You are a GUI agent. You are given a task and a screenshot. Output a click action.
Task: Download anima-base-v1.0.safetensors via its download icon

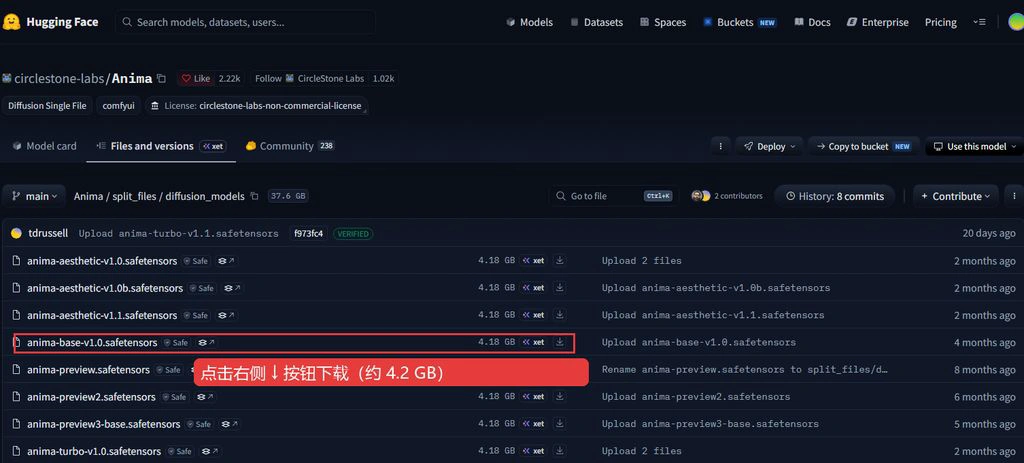[560, 342]
